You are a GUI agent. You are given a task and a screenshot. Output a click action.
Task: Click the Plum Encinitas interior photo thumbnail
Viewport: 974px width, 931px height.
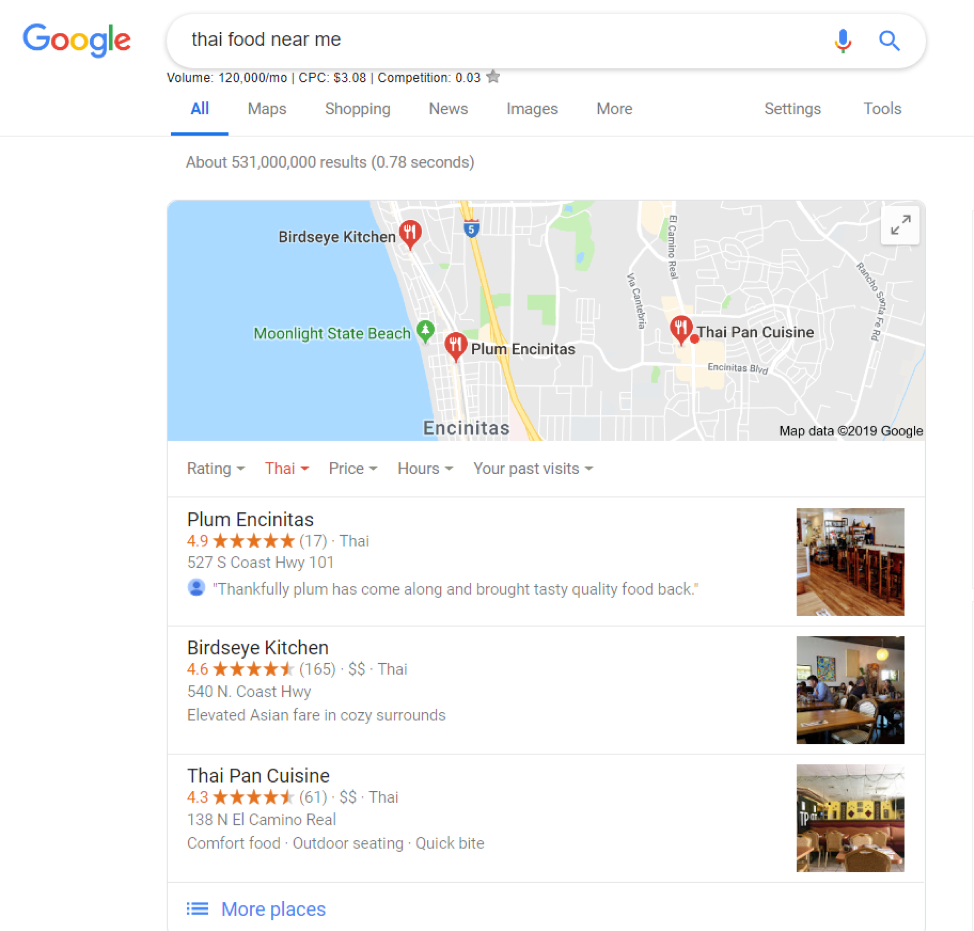(850, 562)
